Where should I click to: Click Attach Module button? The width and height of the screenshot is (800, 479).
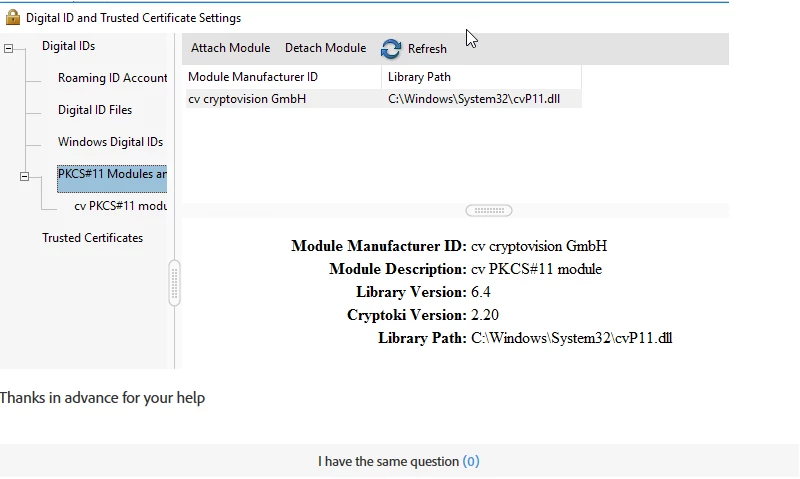[x=231, y=48]
